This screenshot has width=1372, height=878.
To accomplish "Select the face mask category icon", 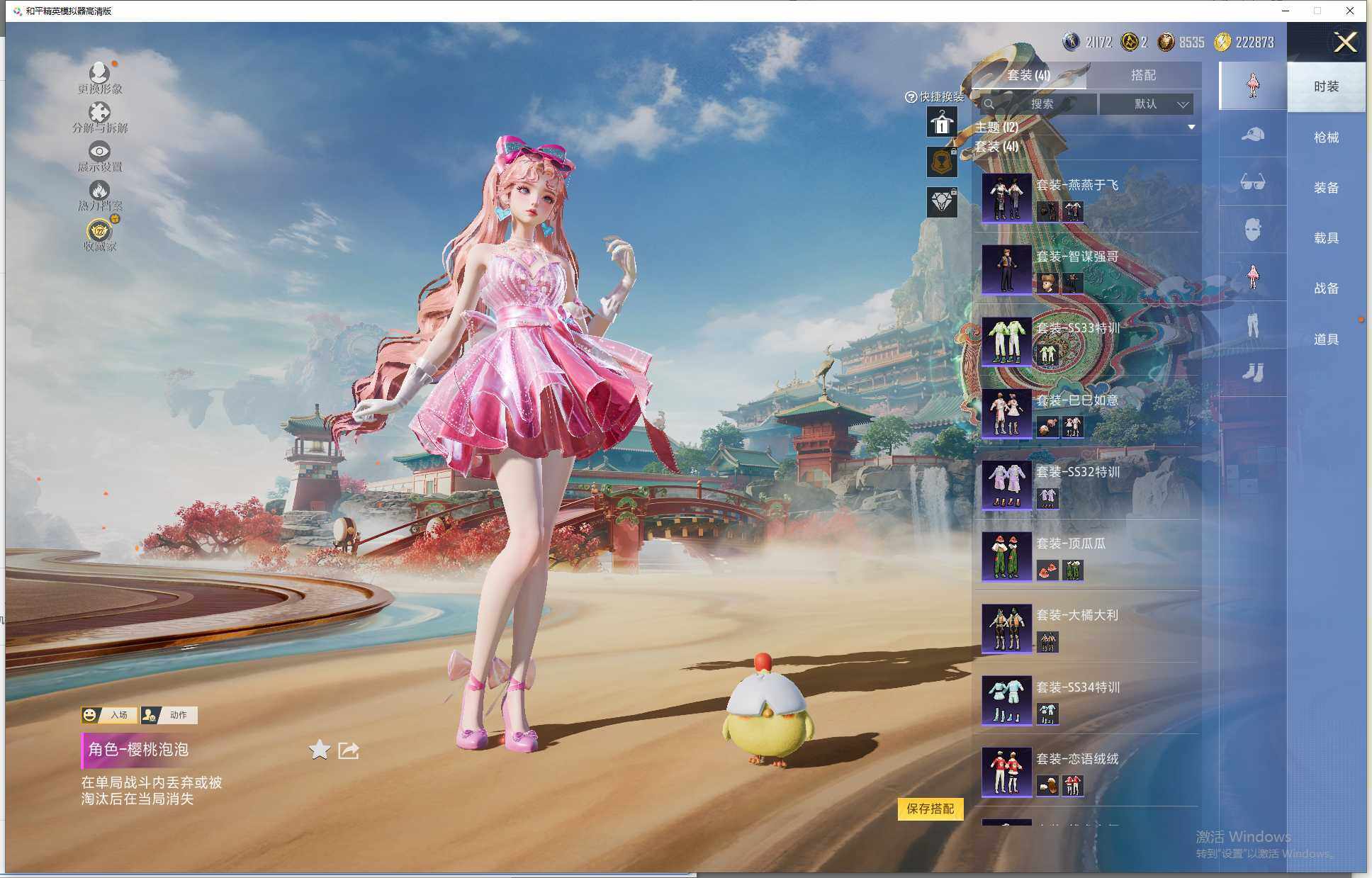I will (1252, 230).
